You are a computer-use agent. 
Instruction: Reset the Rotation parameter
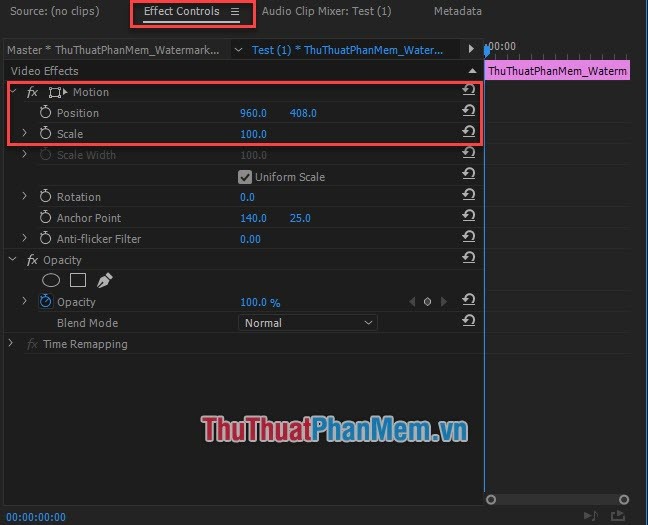coord(468,194)
